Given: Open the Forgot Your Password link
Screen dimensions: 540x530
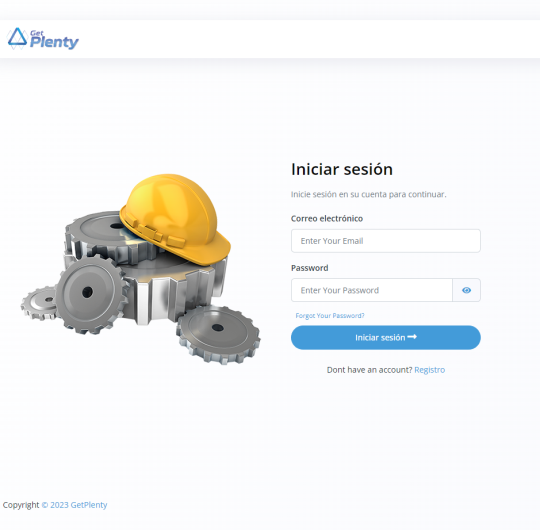Looking at the screenshot, I should tap(330, 316).
